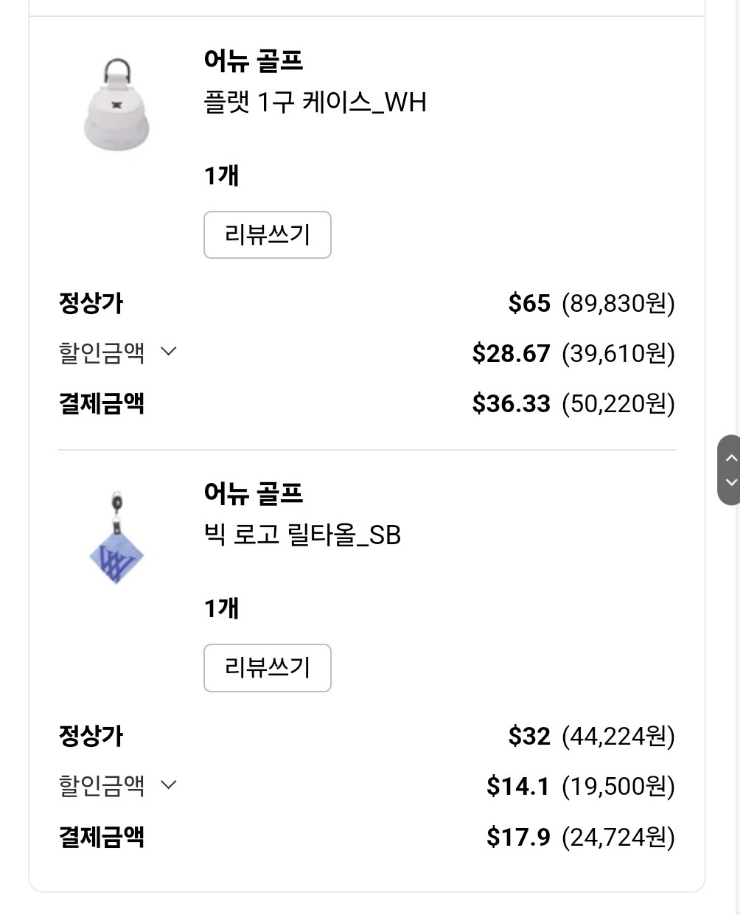Expand discount chevron under the $65 item
Viewport: 740px width, 915px height.
pos(168,353)
